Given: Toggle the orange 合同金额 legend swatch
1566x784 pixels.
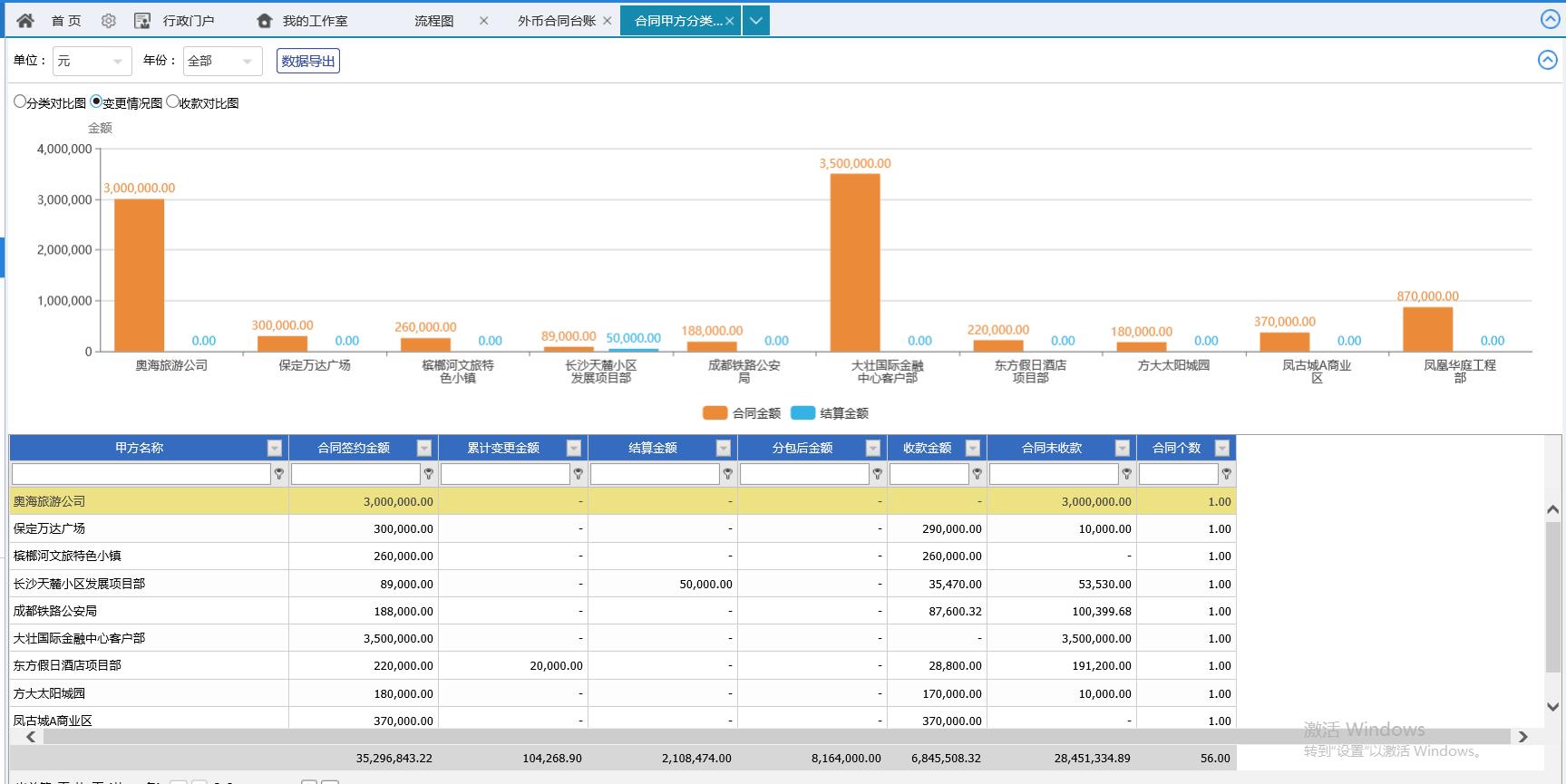Looking at the screenshot, I should pos(715,413).
